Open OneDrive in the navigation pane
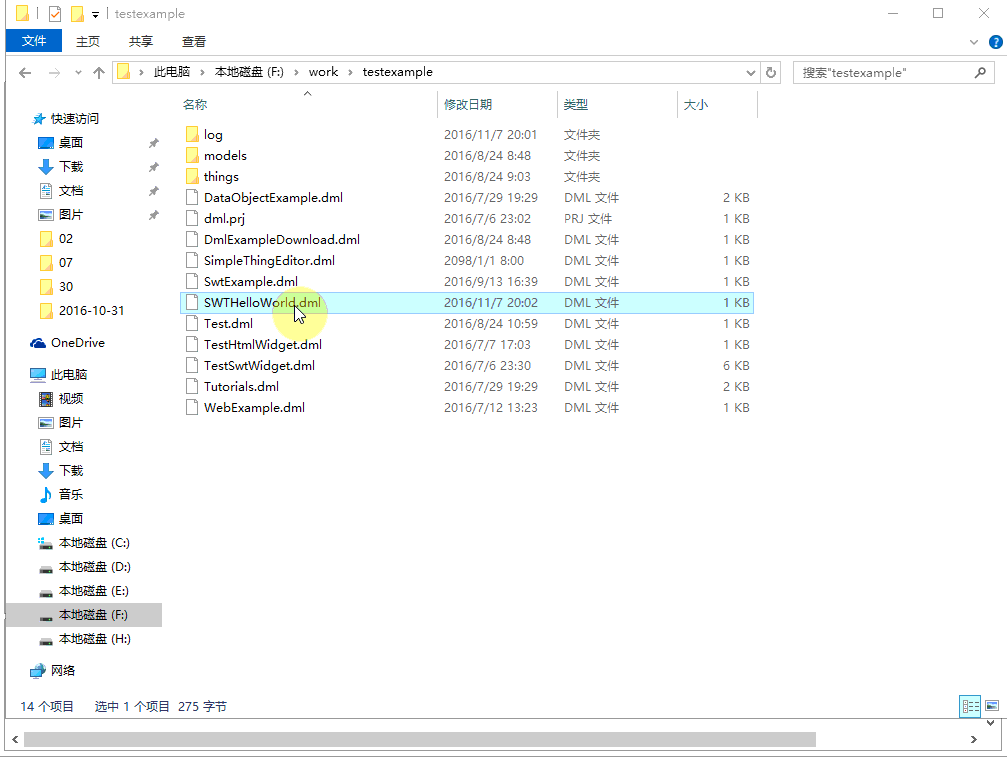Screen dimensions: 1007x757 [77, 343]
